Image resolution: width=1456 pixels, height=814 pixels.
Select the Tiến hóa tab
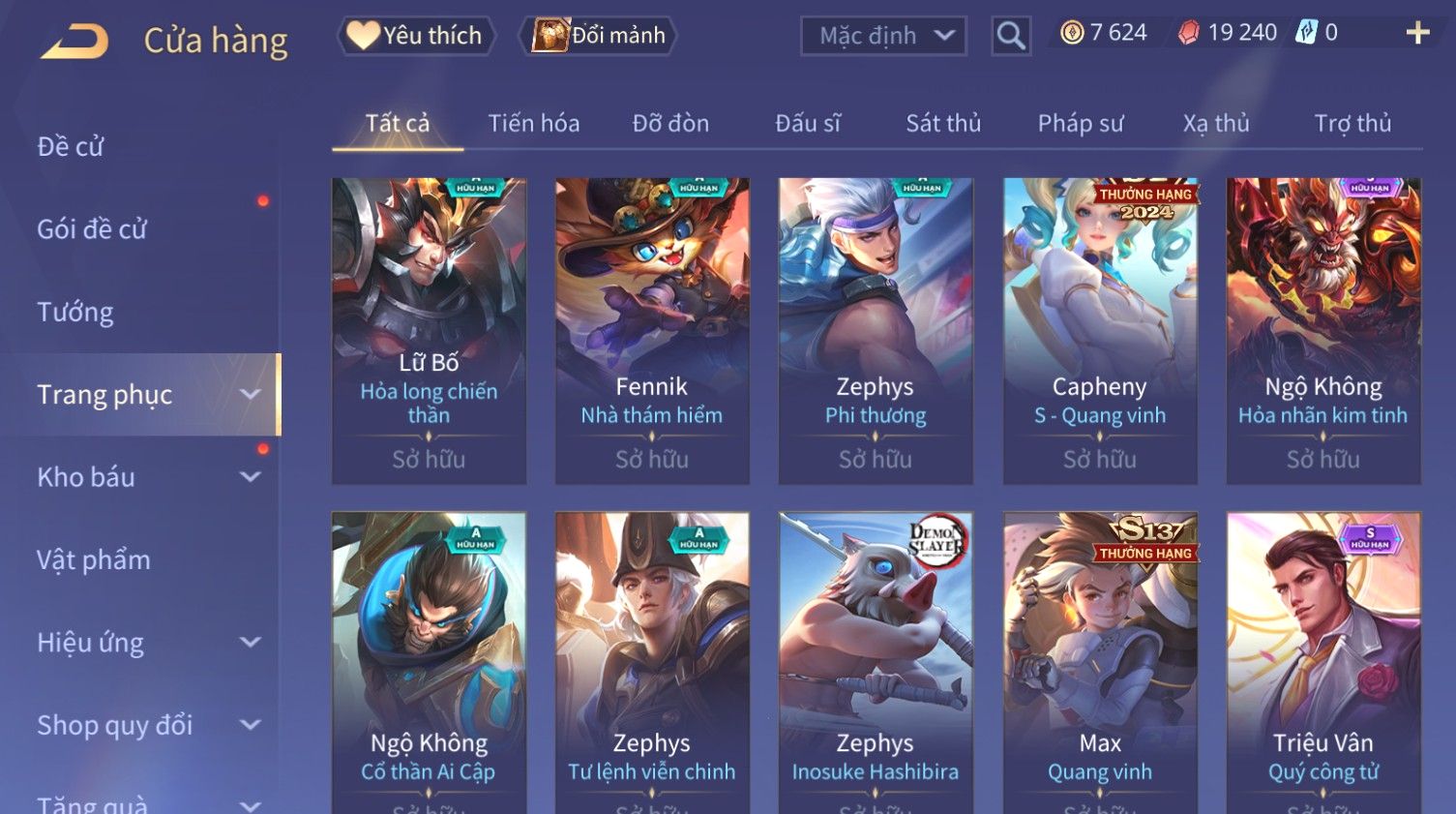pyautogui.click(x=534, y=123)
